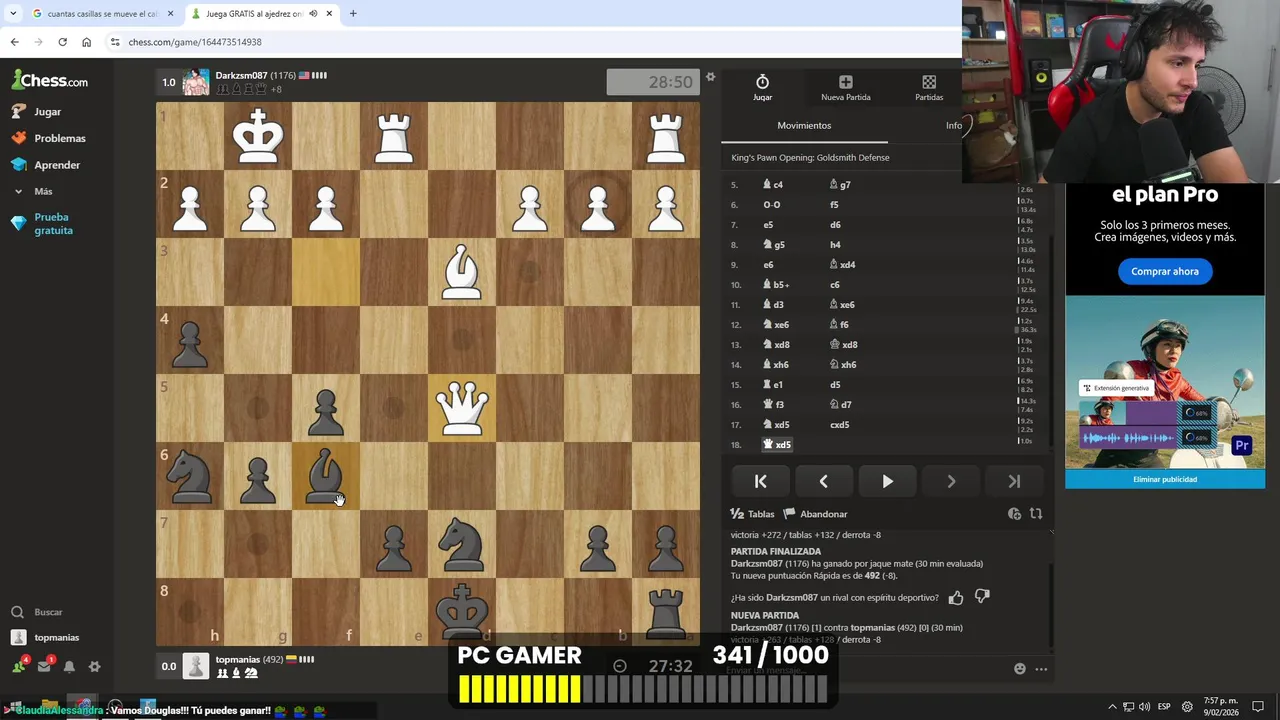Switch to the Movimientos tab
The width and height of the screenshot is (1280, 720).
[x=804, y=125]
